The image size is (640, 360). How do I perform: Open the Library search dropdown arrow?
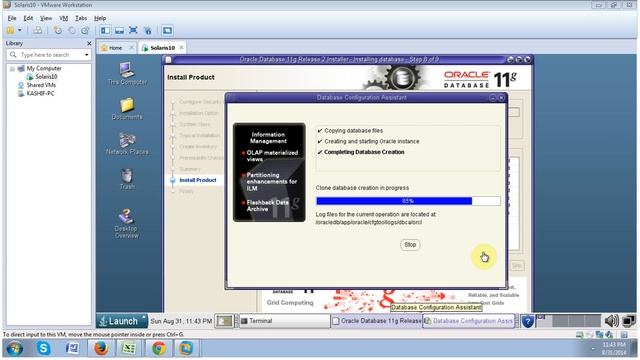pos(87,55)
